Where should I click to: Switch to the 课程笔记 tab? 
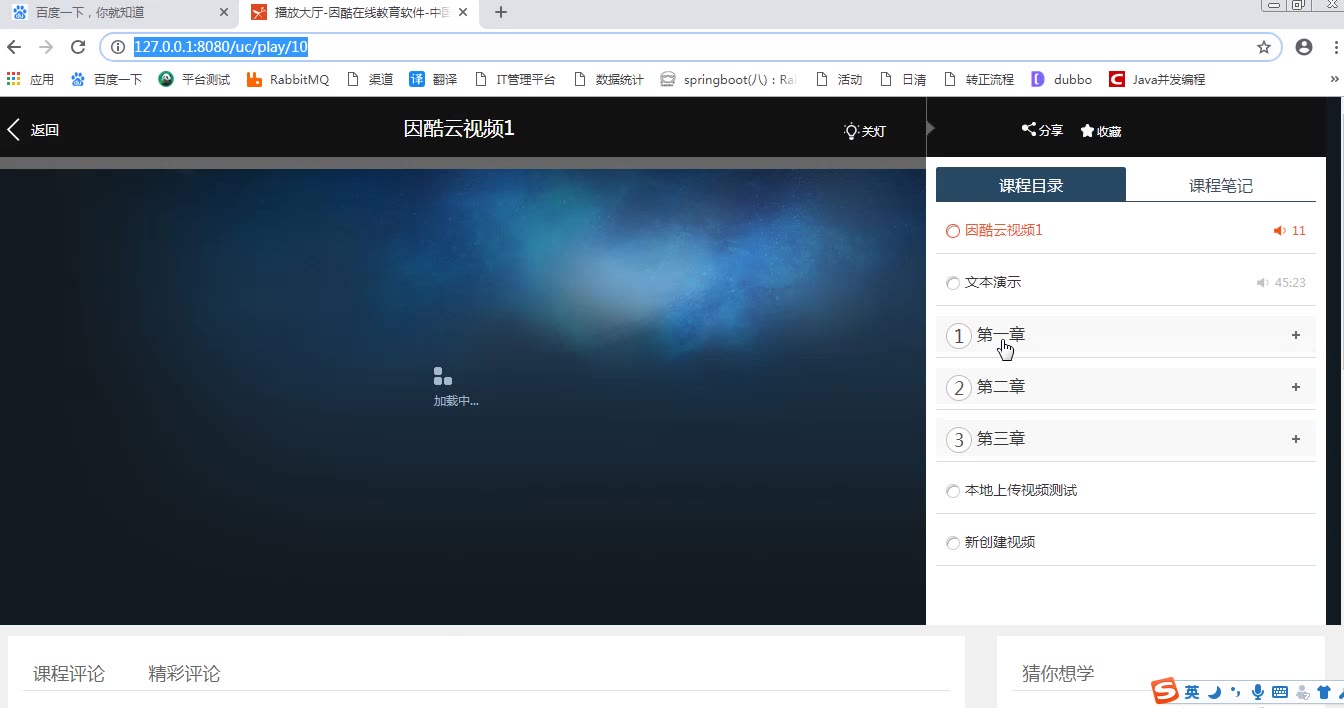[1220, 185]
